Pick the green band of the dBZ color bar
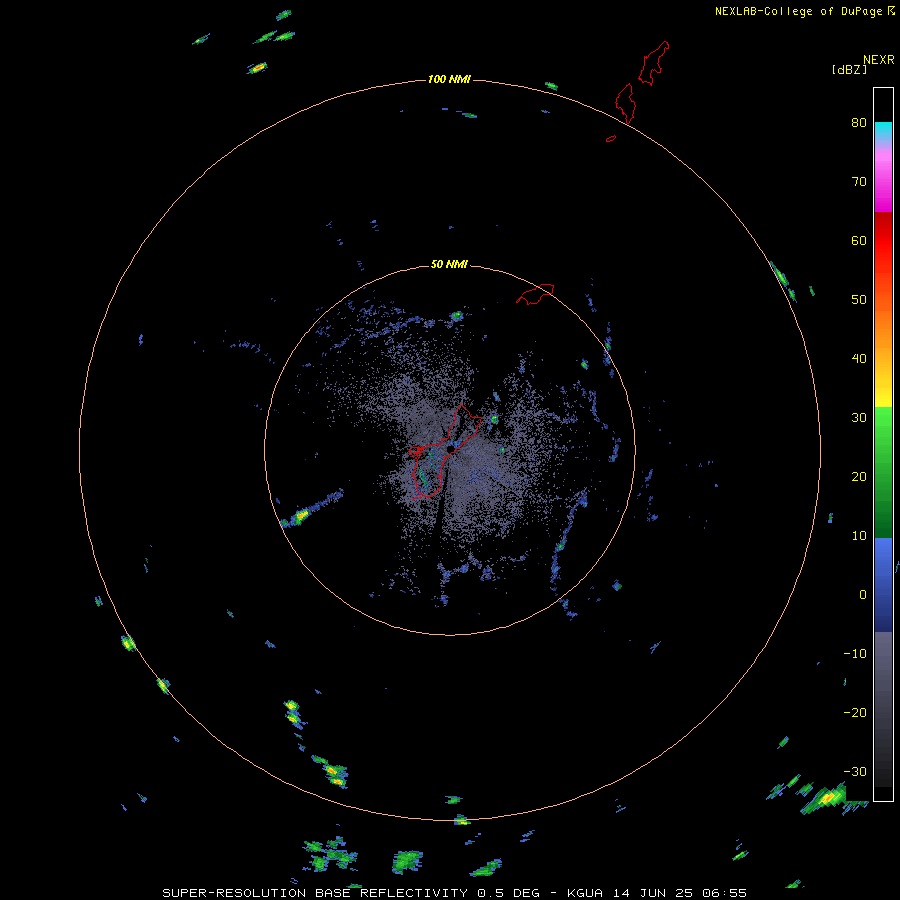Screen dimensions: 900x900 (x=883, y=472)
